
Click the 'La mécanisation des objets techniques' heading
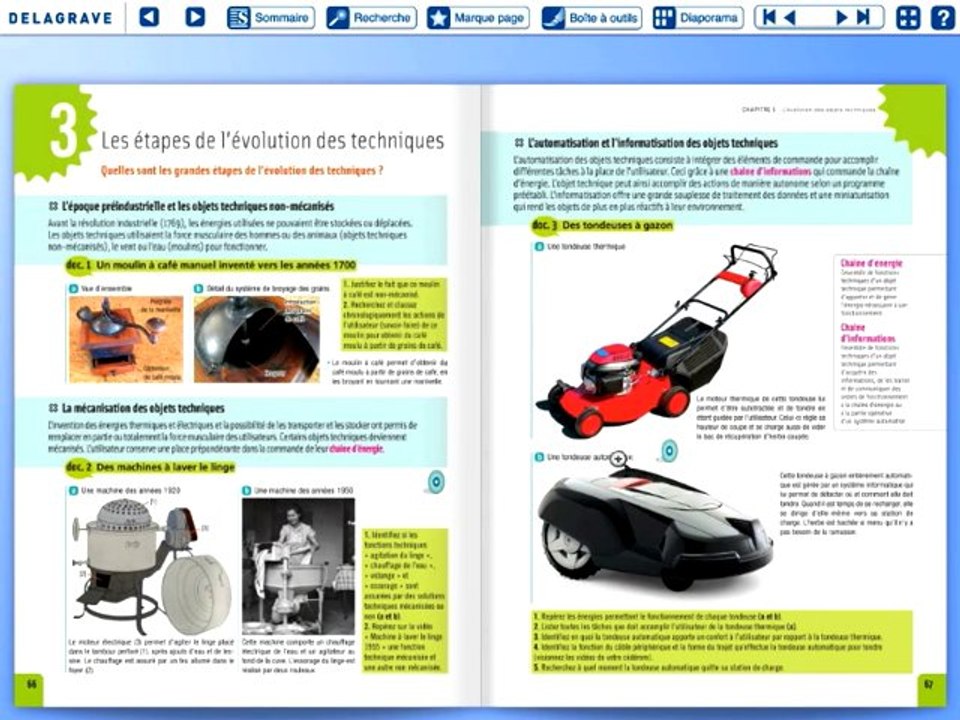[137, 408]
